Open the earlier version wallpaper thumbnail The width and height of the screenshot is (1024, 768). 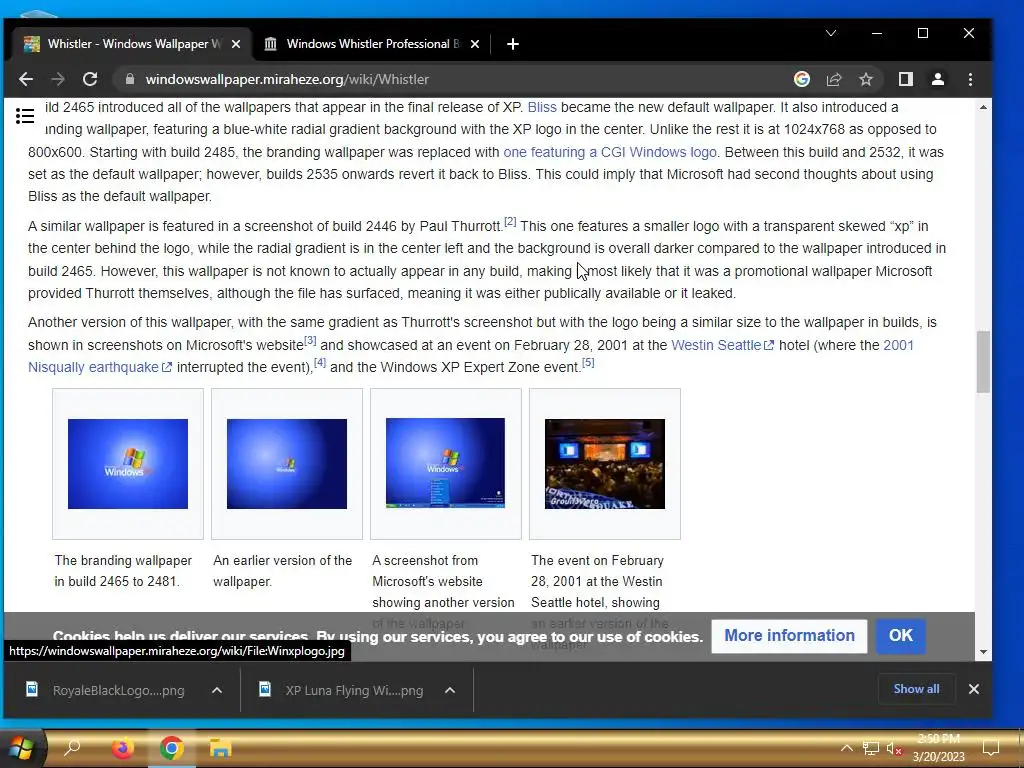pyautogui.click(x=287, y=464)
